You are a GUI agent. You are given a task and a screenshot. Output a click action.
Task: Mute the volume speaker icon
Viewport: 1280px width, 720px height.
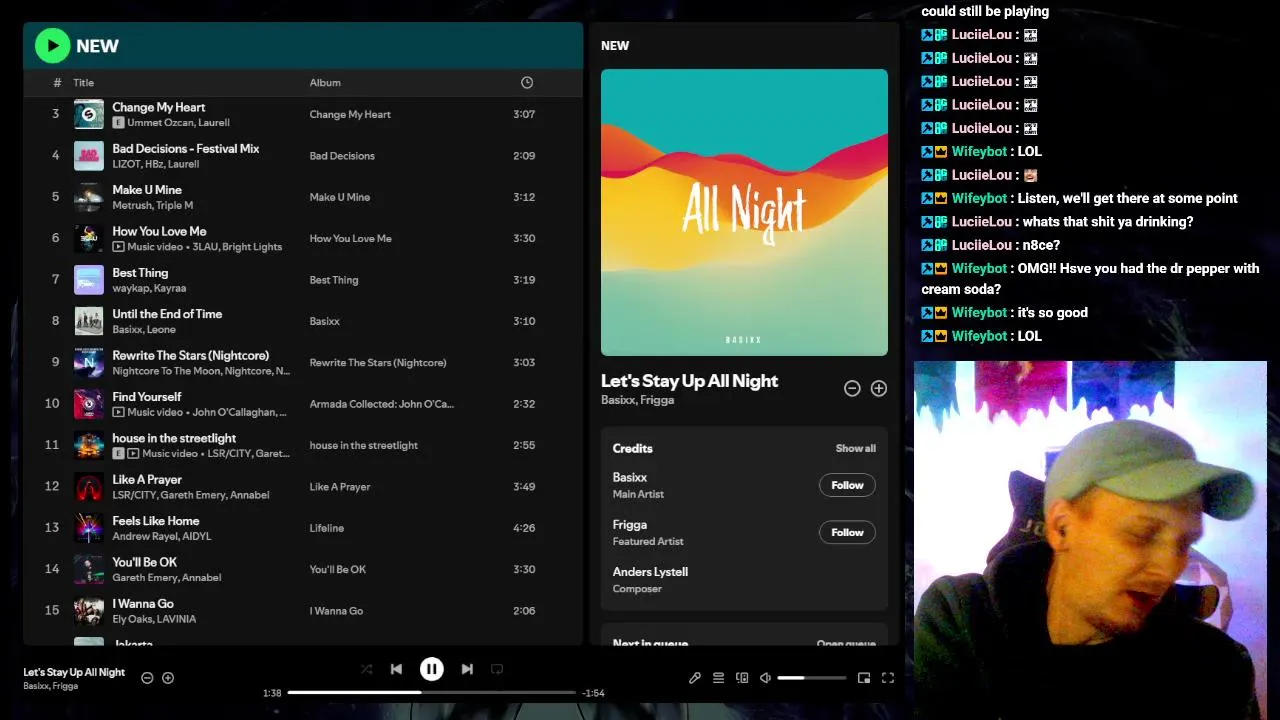(765, 678)
